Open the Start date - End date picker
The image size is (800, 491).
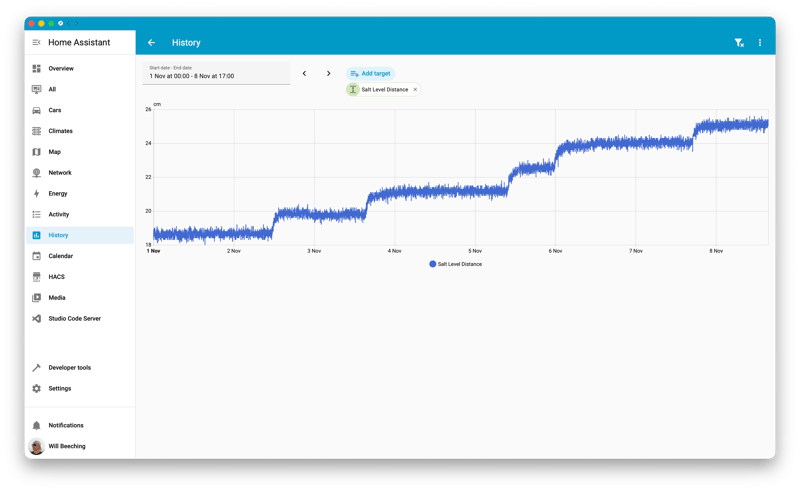pos(216,73)
